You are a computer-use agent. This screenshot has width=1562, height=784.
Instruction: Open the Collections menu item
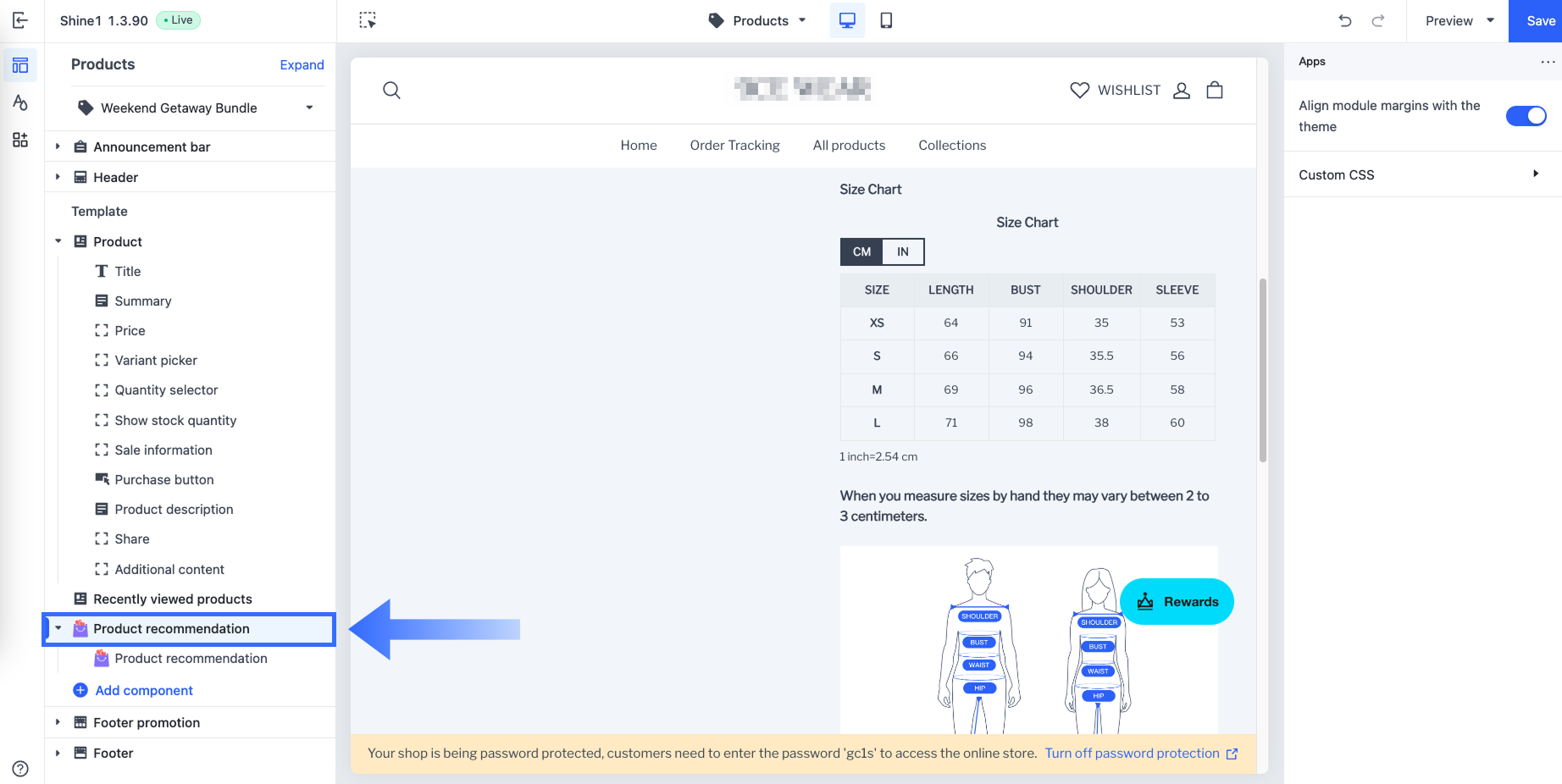coord(952,146)
